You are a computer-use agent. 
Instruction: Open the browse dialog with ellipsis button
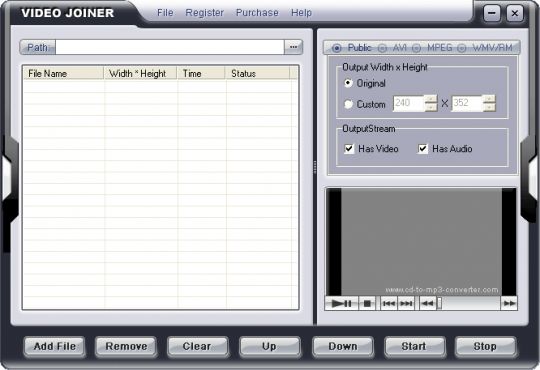pyautogui.click(x=293, y=47)
